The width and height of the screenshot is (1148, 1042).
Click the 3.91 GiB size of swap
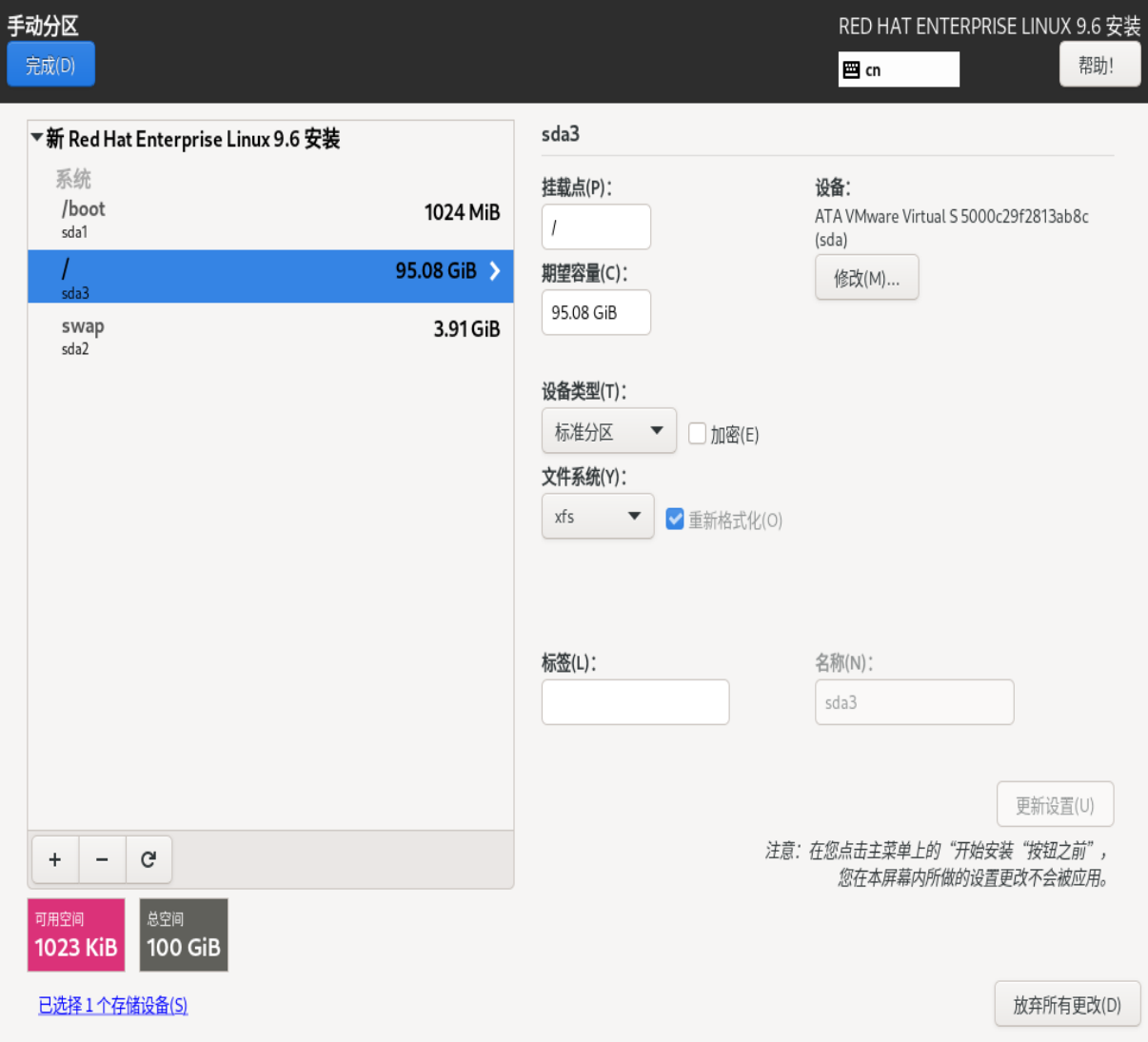click(466, 329)
